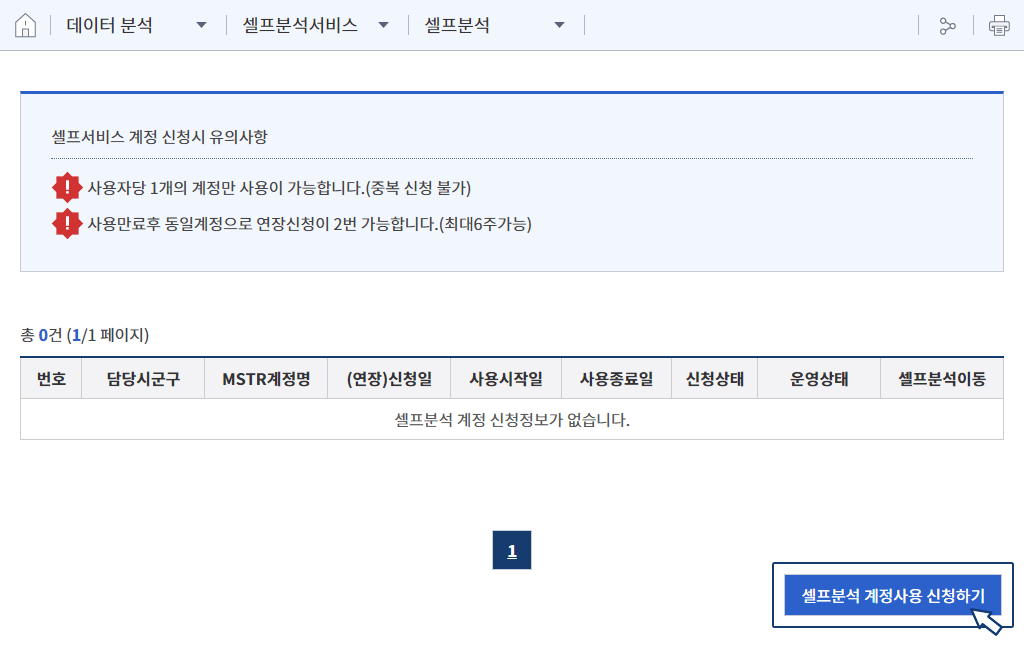The height and width of the screenshot is (647, 1024).
Task: Select the 데이터 분석 breadcrumb menu label
Action: click(x=110, y=26)
